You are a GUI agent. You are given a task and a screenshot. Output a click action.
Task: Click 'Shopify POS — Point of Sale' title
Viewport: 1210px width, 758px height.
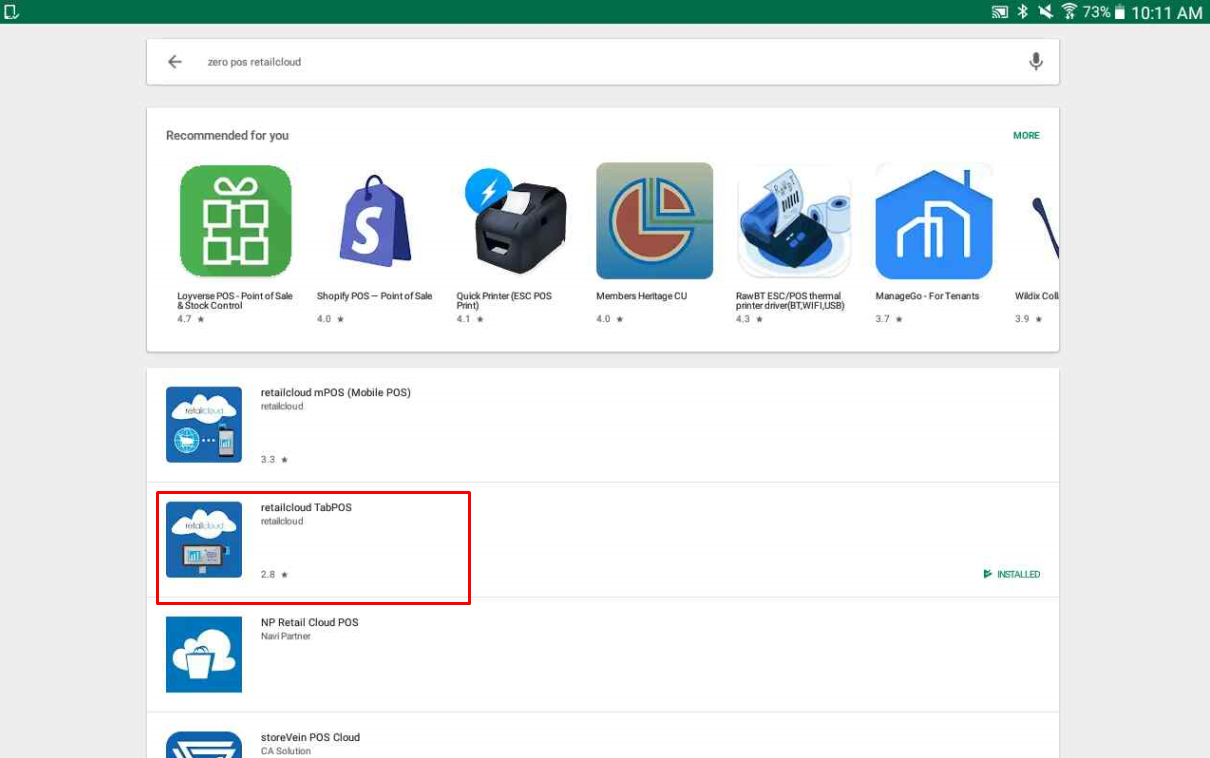pyautogui.click(x=374, y=296)
